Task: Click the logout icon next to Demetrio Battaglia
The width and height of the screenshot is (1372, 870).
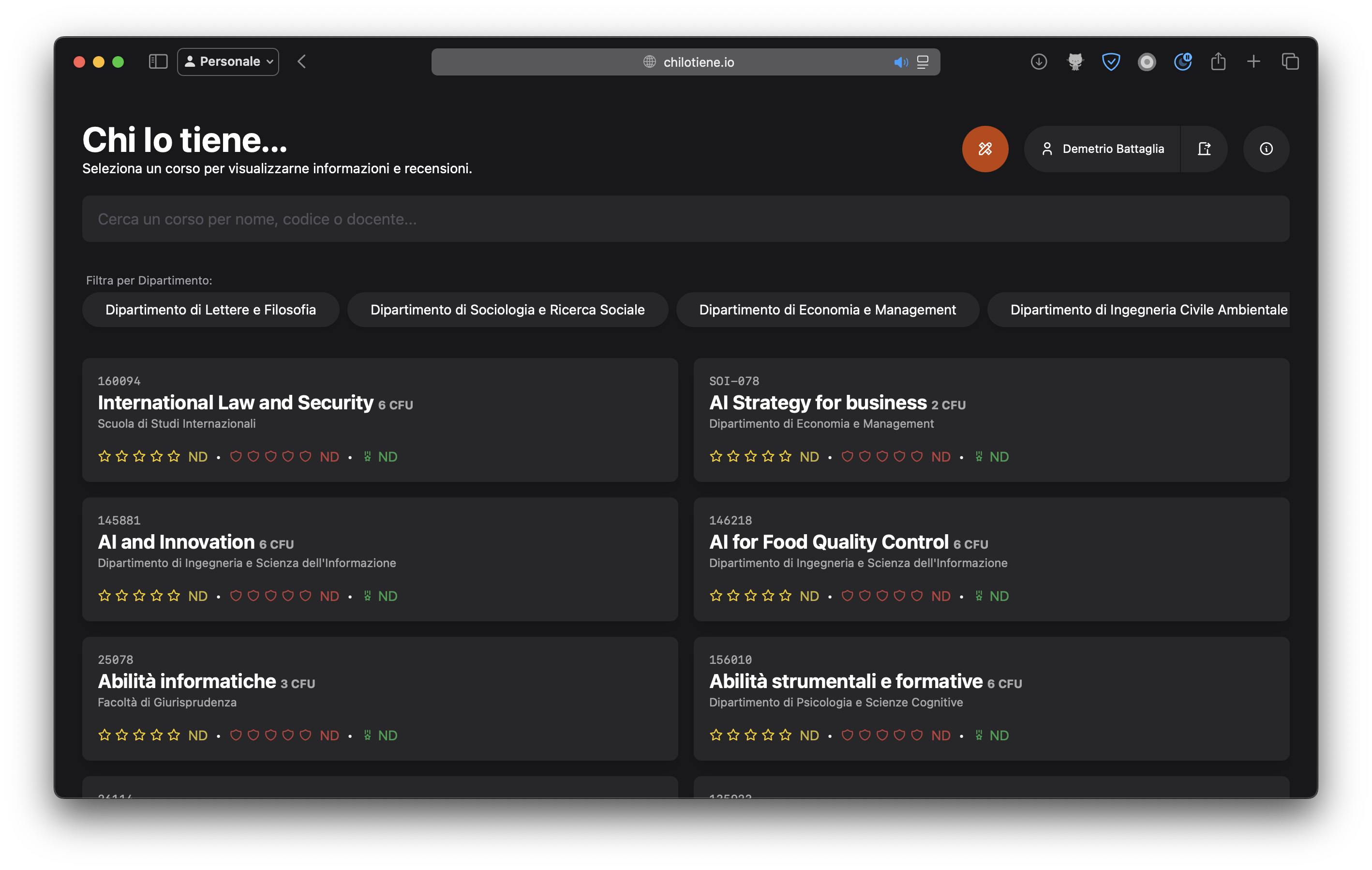Action: tap(1203, 149)
